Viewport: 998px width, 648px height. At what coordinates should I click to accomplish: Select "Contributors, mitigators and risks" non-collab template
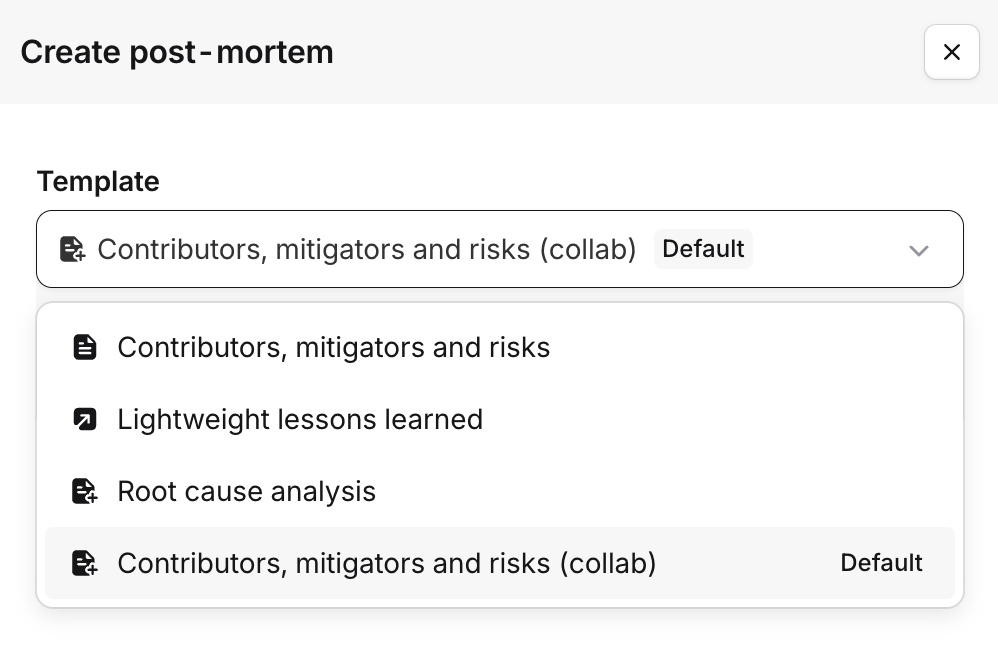coord(333,348)
